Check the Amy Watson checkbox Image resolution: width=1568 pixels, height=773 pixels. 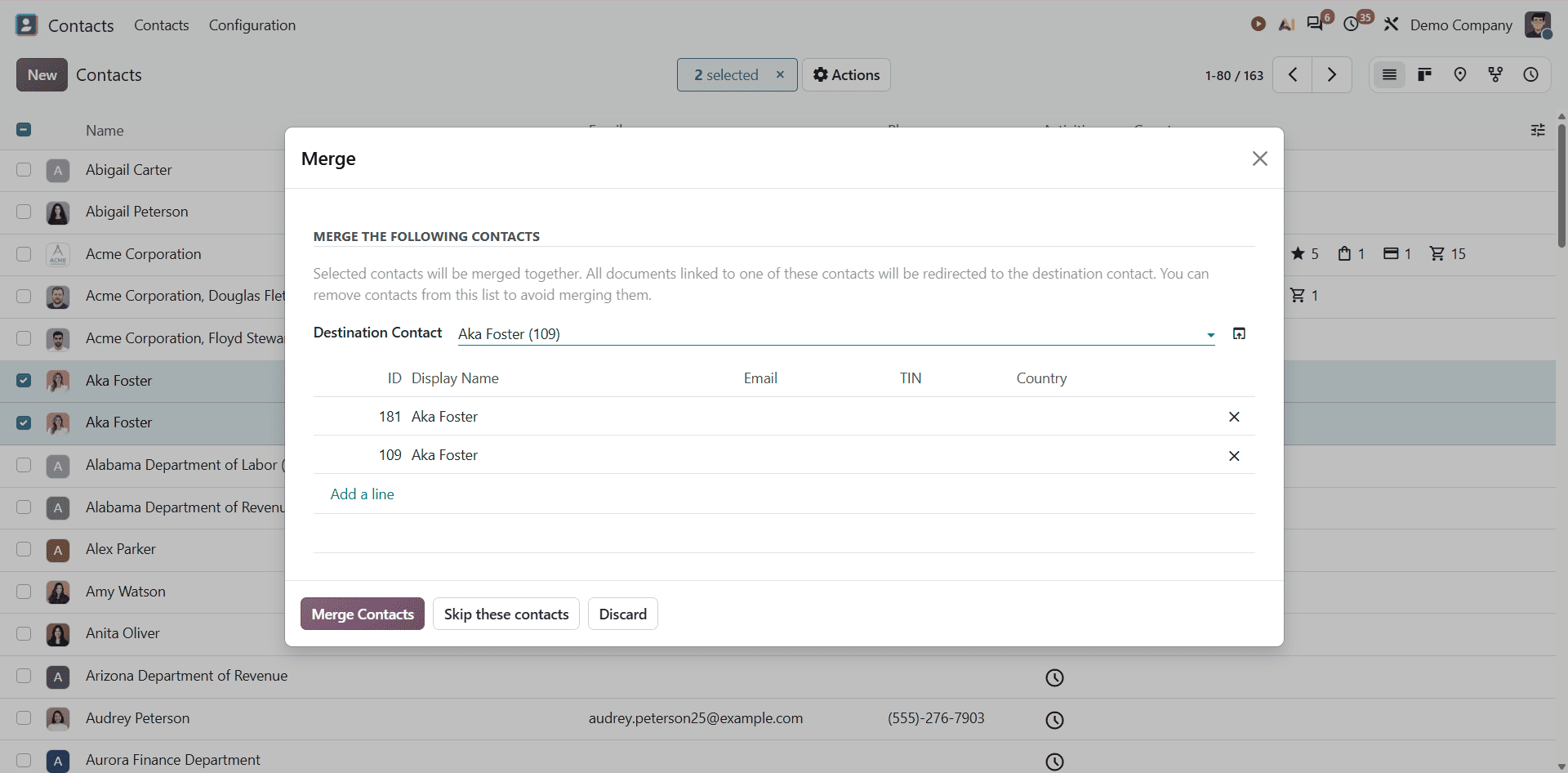pyautogui.click(x=24, y=592)
